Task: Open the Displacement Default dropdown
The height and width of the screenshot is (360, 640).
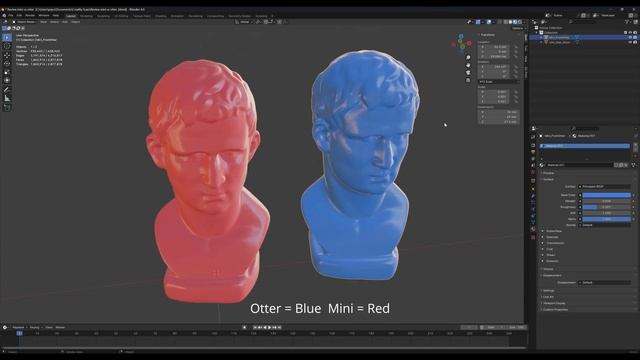Action: [x=604, y=282]
